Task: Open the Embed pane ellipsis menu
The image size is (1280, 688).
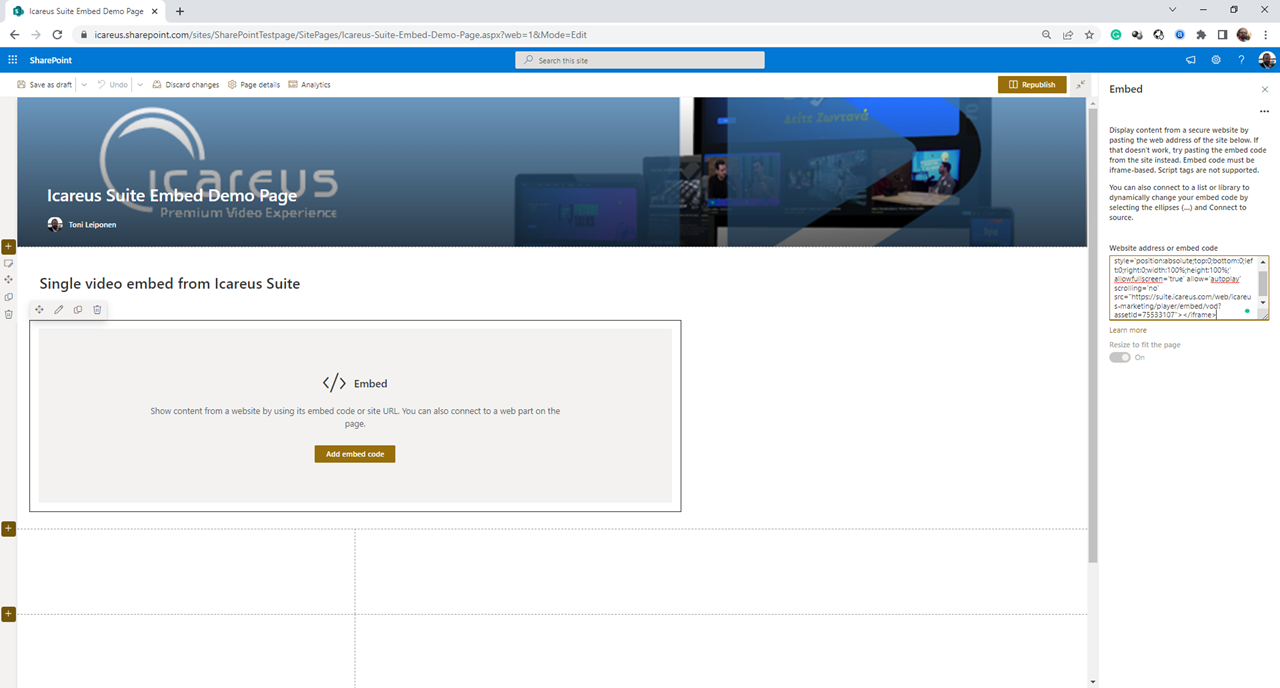Action: [1264, 111]
